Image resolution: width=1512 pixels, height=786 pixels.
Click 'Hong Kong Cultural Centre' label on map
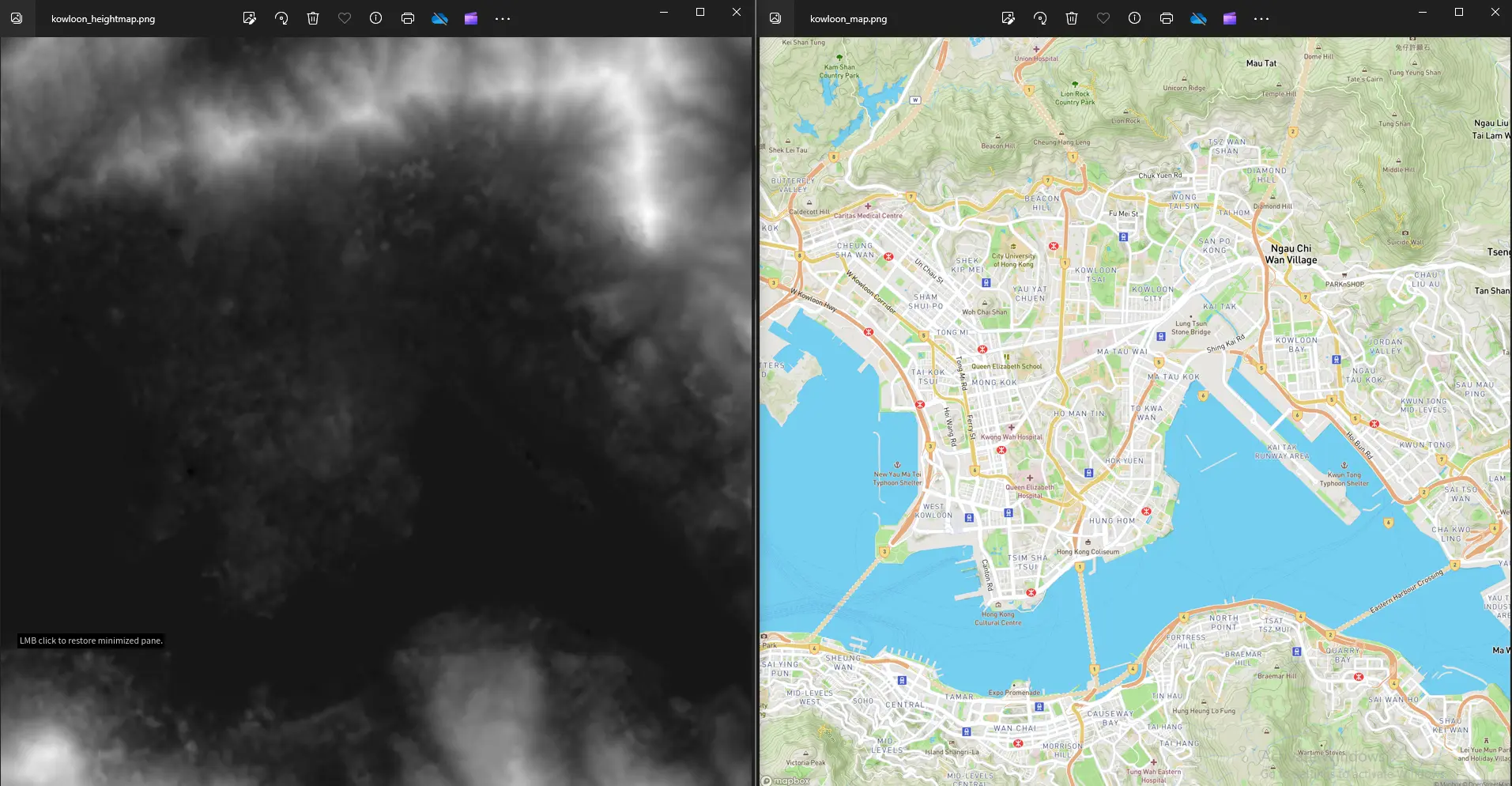[998, 618]
